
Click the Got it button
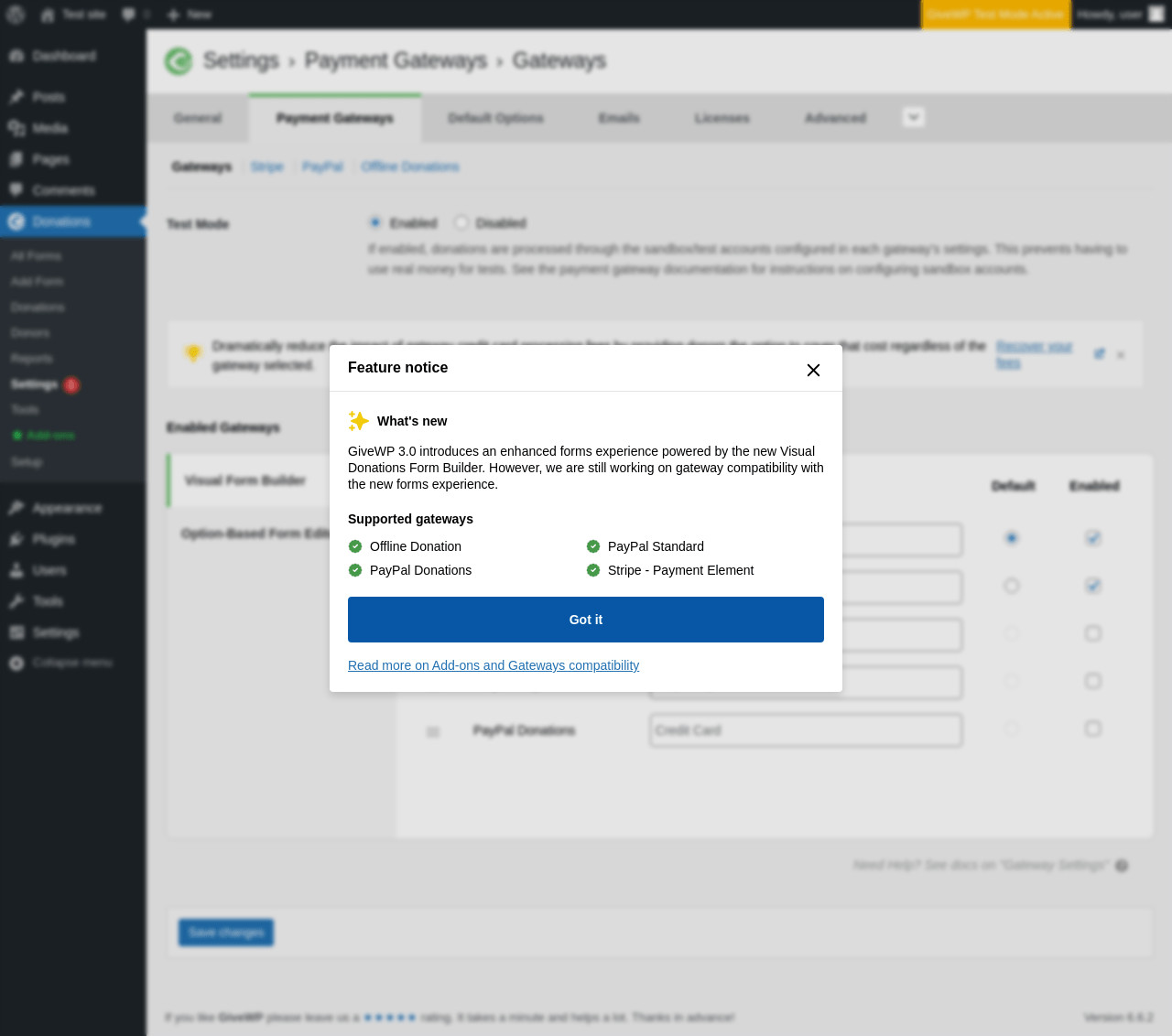[586, 620]
